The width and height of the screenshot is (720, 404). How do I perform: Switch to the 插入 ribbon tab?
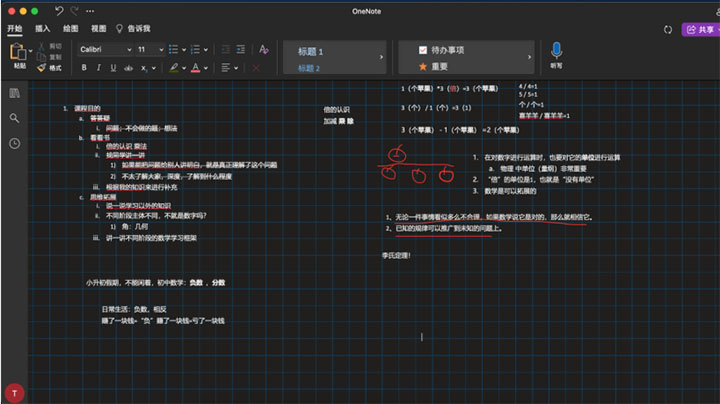click(x=43, y=29)
